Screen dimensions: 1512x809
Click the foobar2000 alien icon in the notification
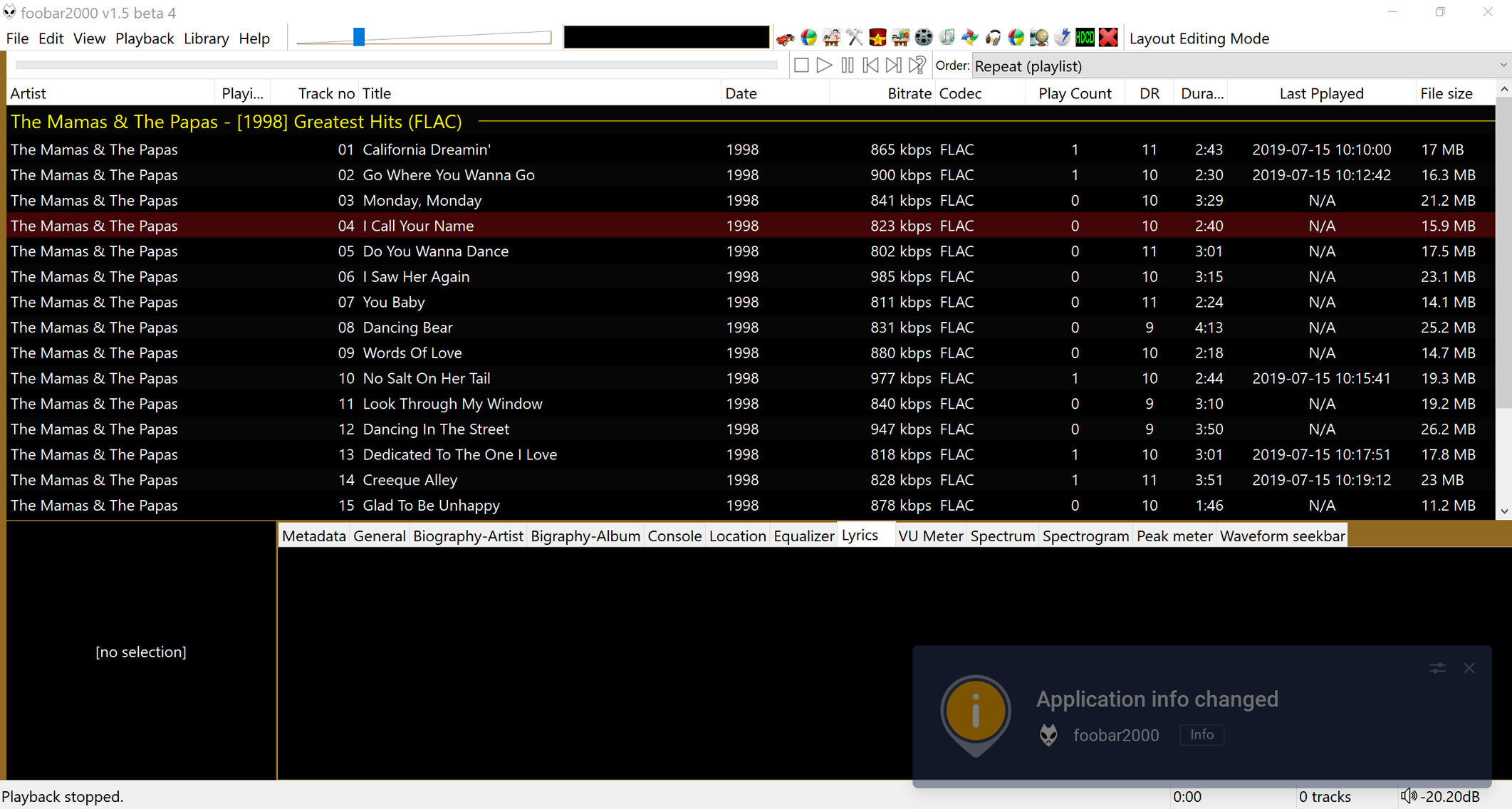click(1048, 735)
